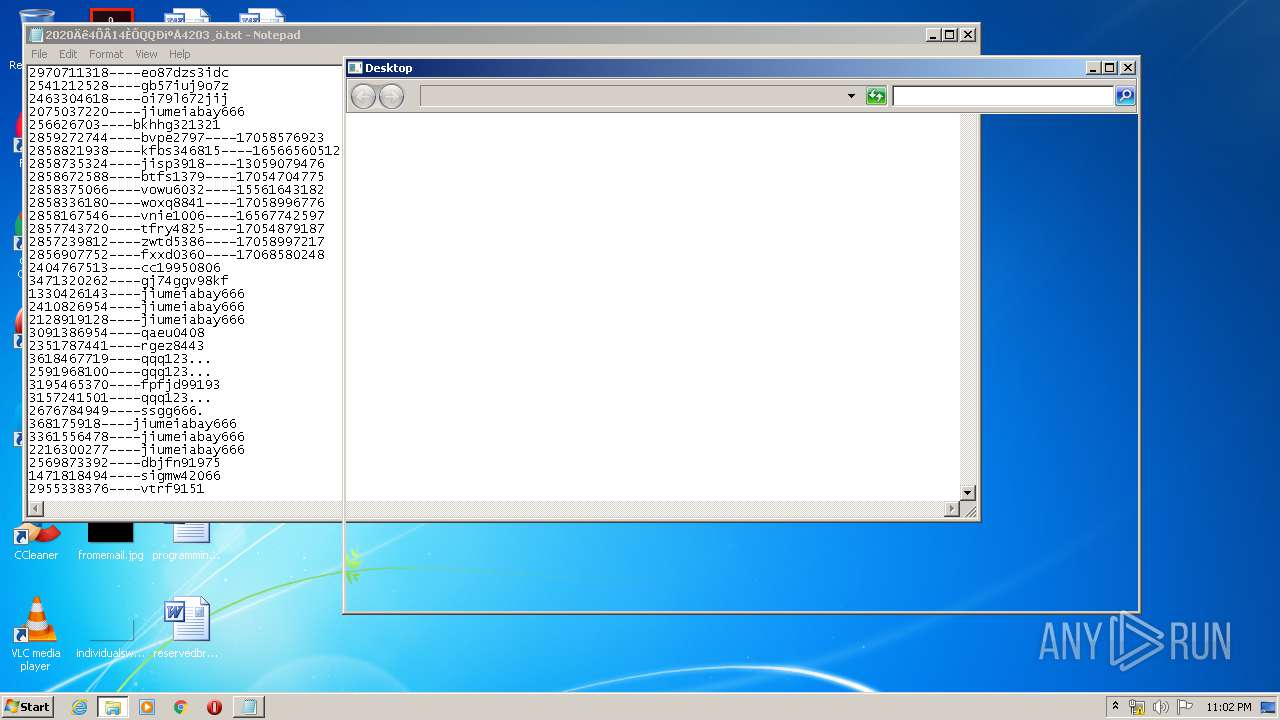Select the CCleaner desktop shortcut
The image size is (1280, 720).
pyautogui.click(x=36, y=541)
